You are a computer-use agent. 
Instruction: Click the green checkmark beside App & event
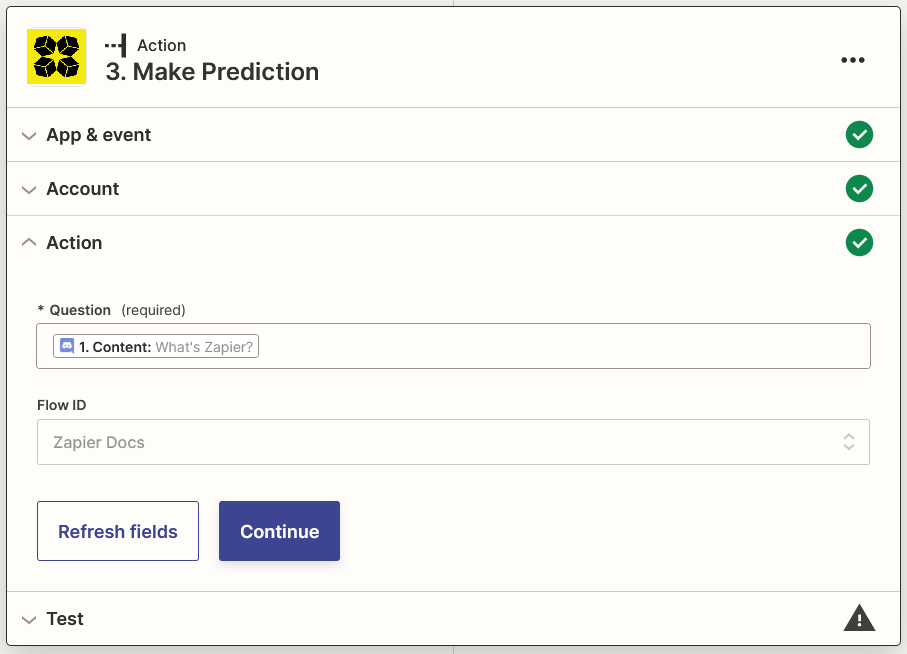click(859, 135)
